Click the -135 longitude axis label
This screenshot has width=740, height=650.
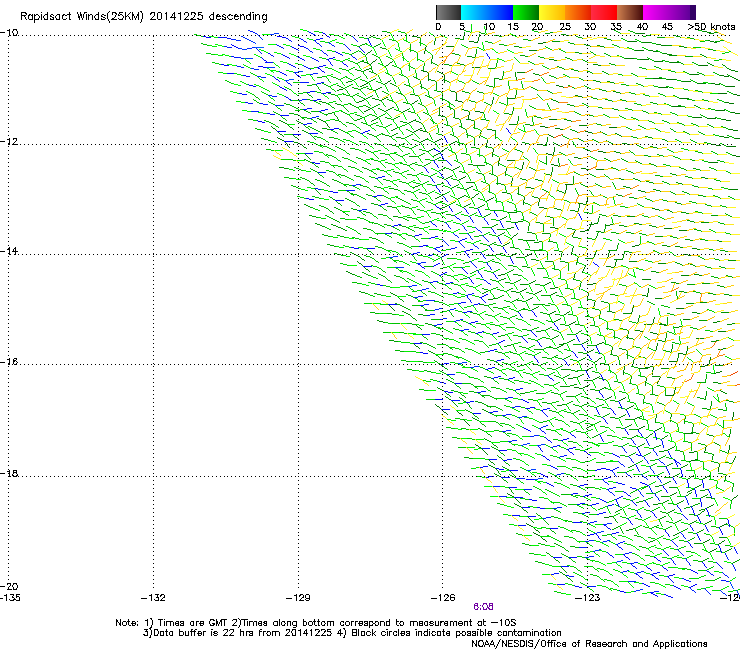(10, 598)
